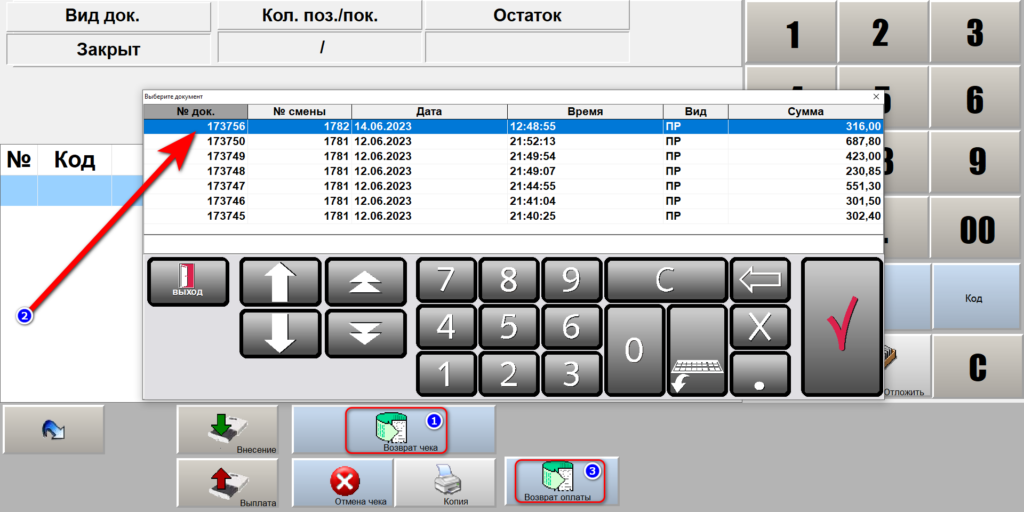Click the Сумма column header

[x=804, y=112]
